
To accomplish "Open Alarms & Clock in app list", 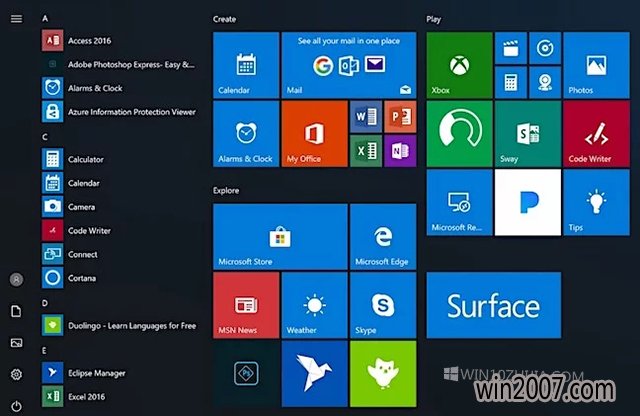I will point(121,88).
